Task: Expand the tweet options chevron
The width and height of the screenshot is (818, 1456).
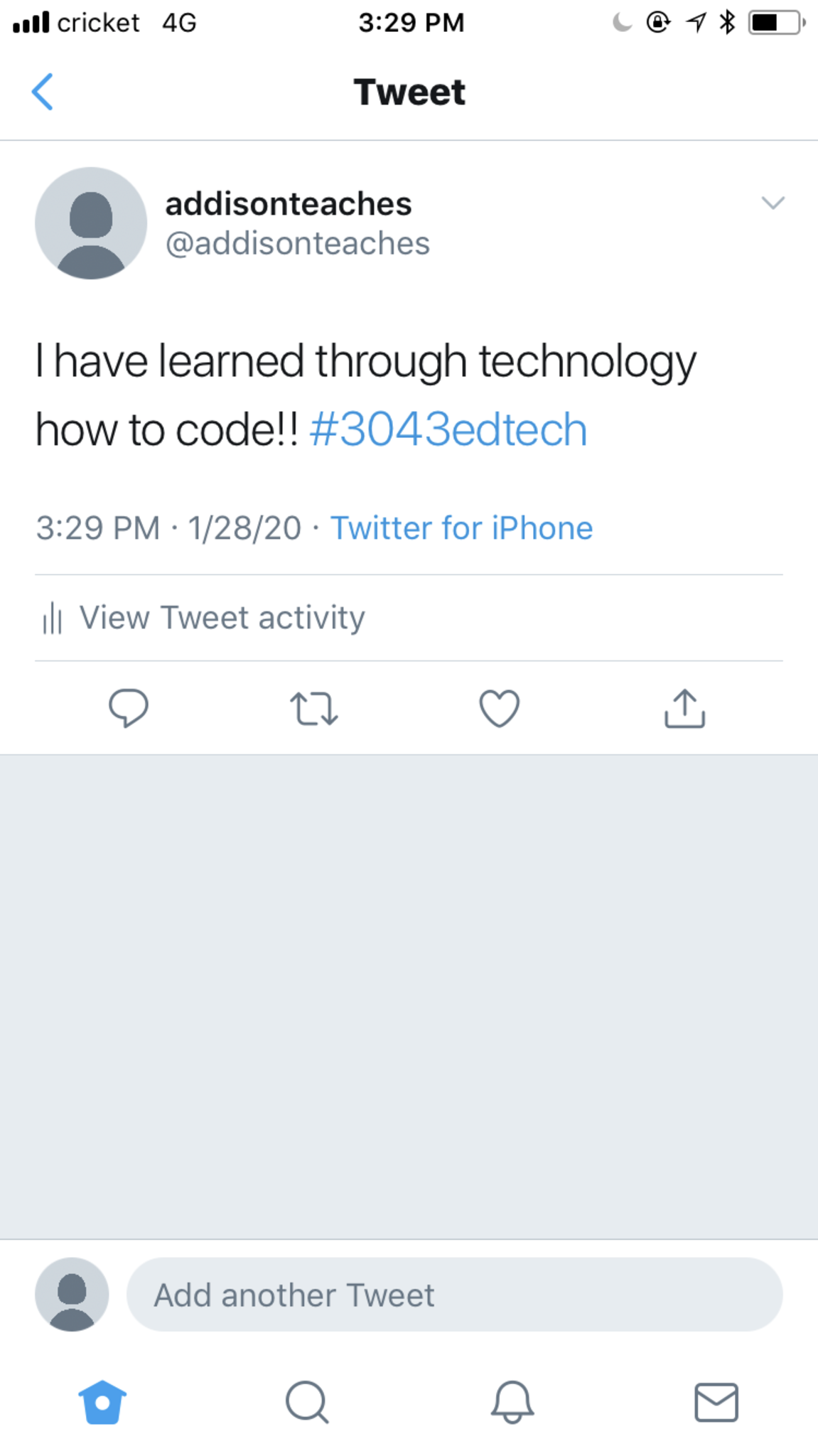Action: (773, 203)
